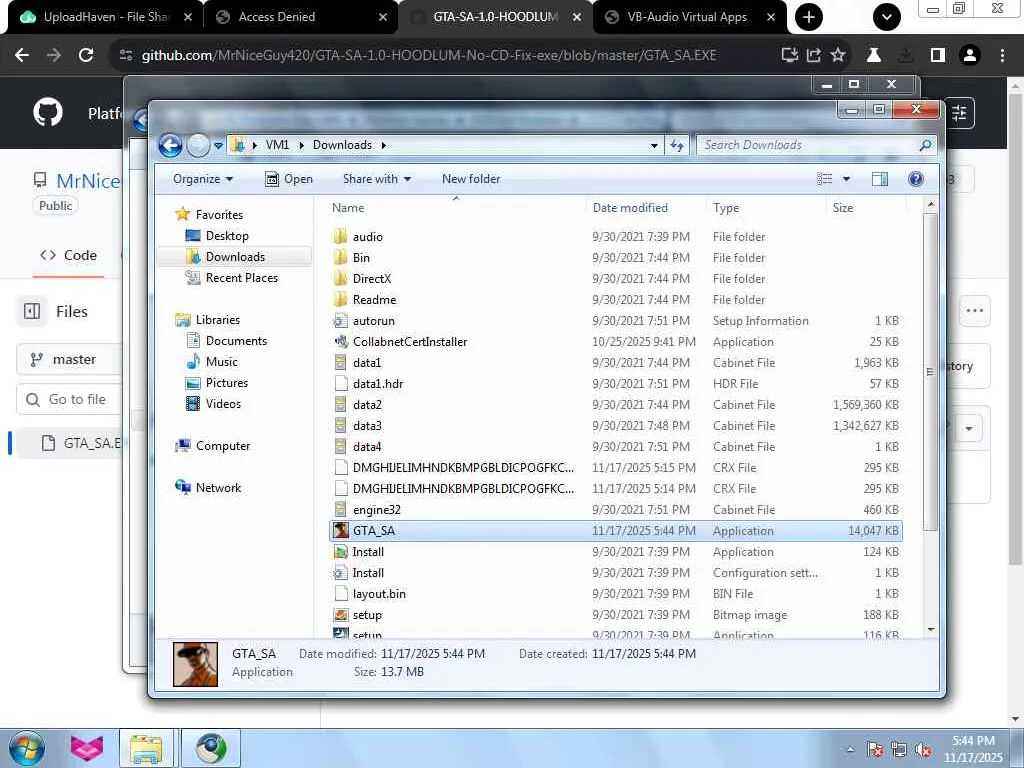Open File Explorer taskbar icon

coord(146,748)
